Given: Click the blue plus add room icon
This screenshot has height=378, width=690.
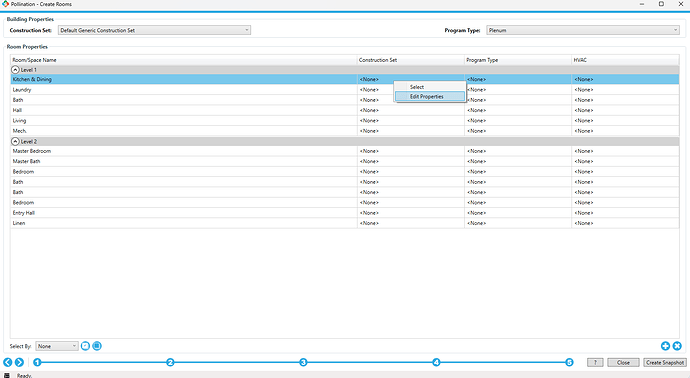Looking at the screenshot, I should 665,346.
